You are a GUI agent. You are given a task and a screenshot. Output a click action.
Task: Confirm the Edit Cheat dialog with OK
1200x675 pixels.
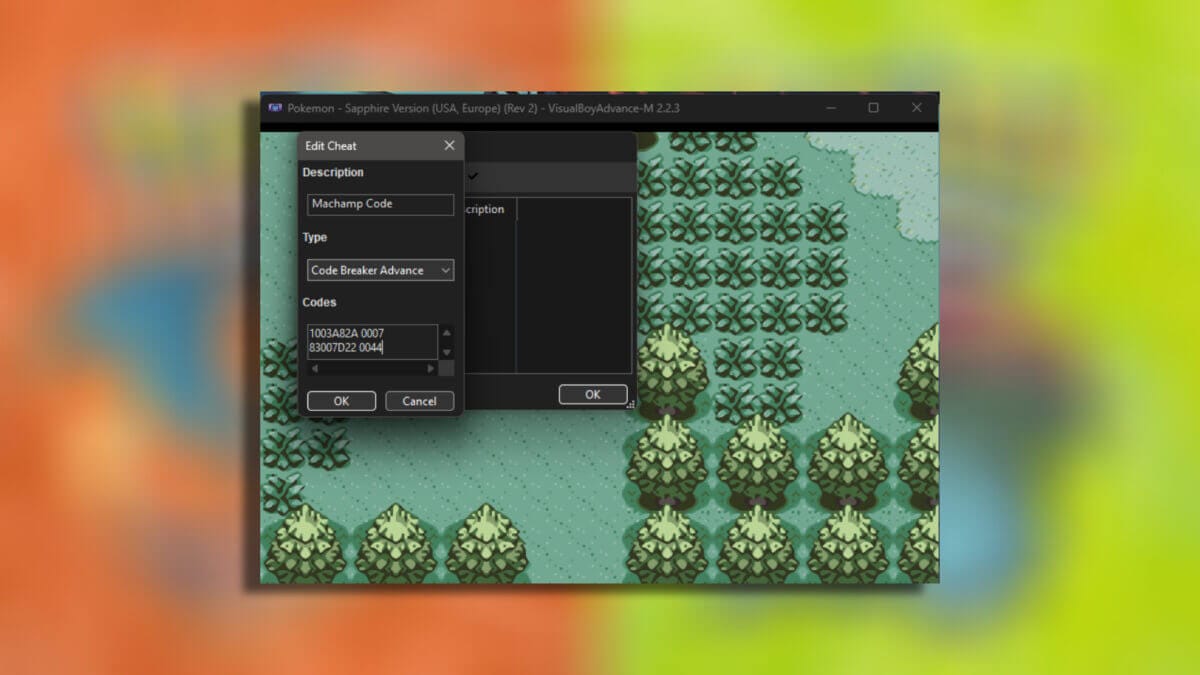click(x=341, y=401)
